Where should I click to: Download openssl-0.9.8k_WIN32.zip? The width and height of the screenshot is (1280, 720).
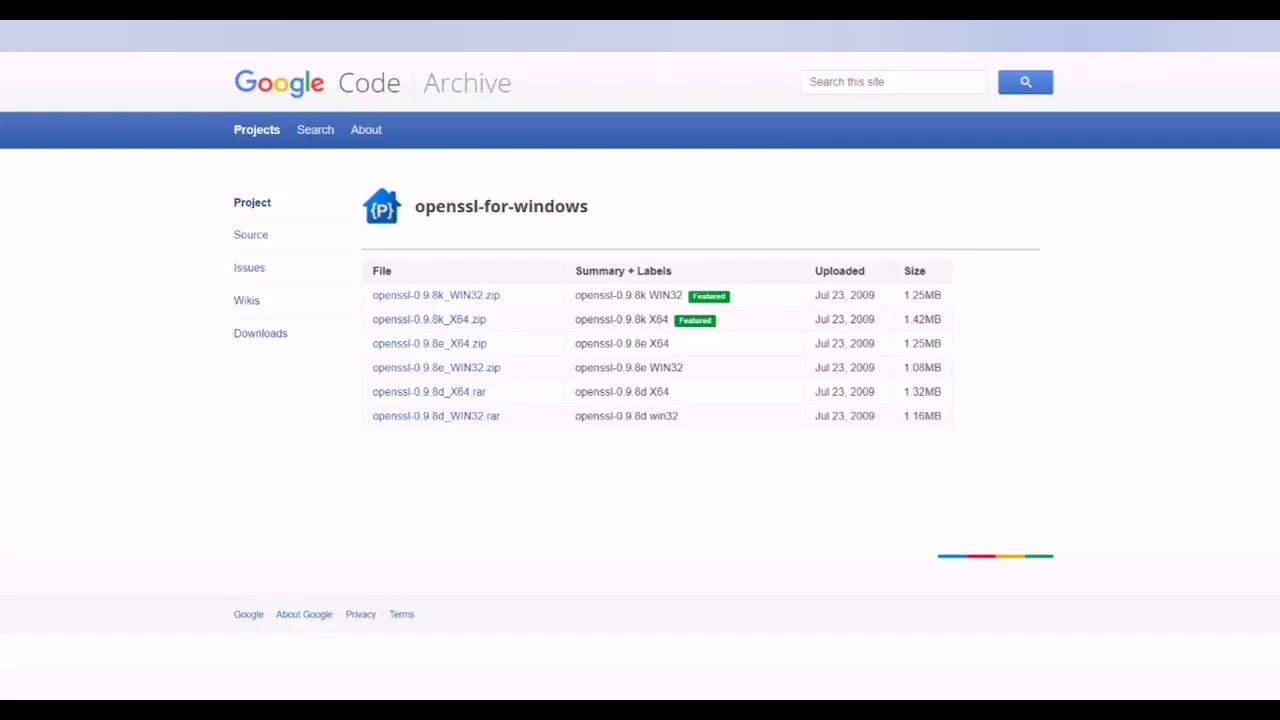pos(436,295)
